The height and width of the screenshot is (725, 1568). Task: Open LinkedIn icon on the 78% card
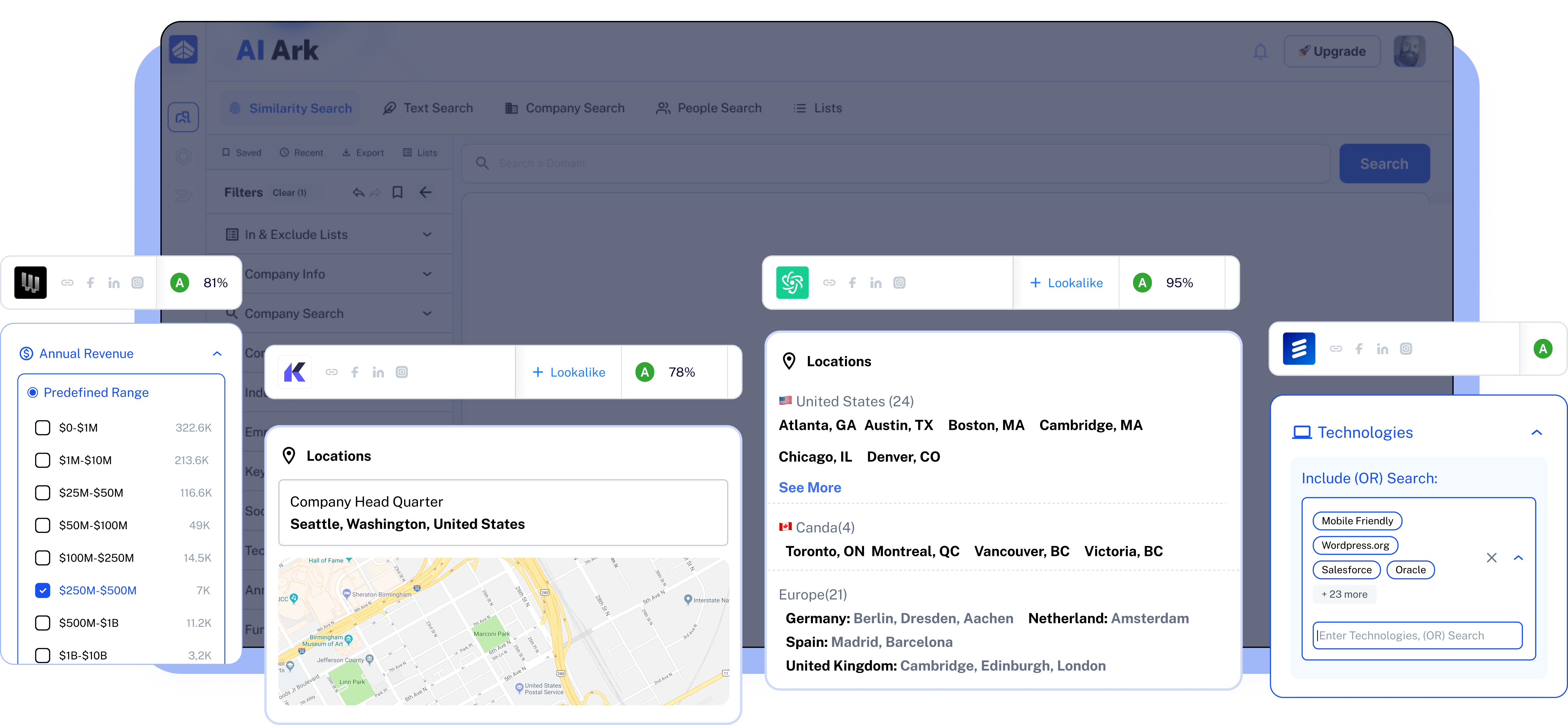pos(378,373)
